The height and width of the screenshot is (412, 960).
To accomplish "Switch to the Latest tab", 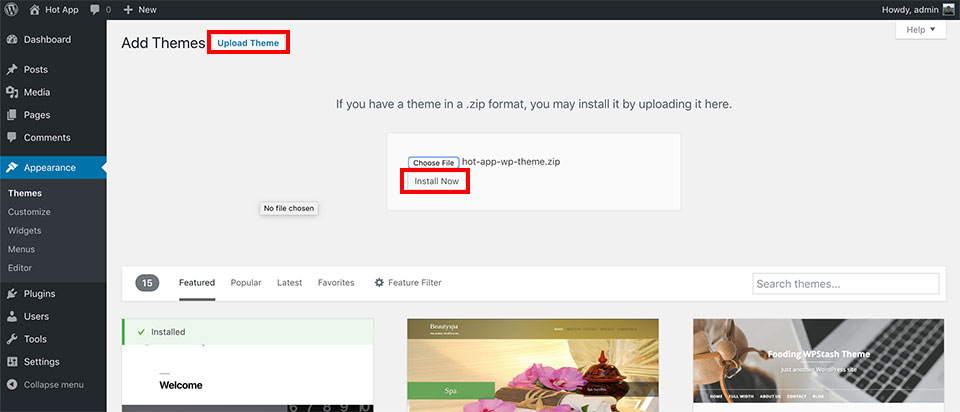I will [289, 283].
